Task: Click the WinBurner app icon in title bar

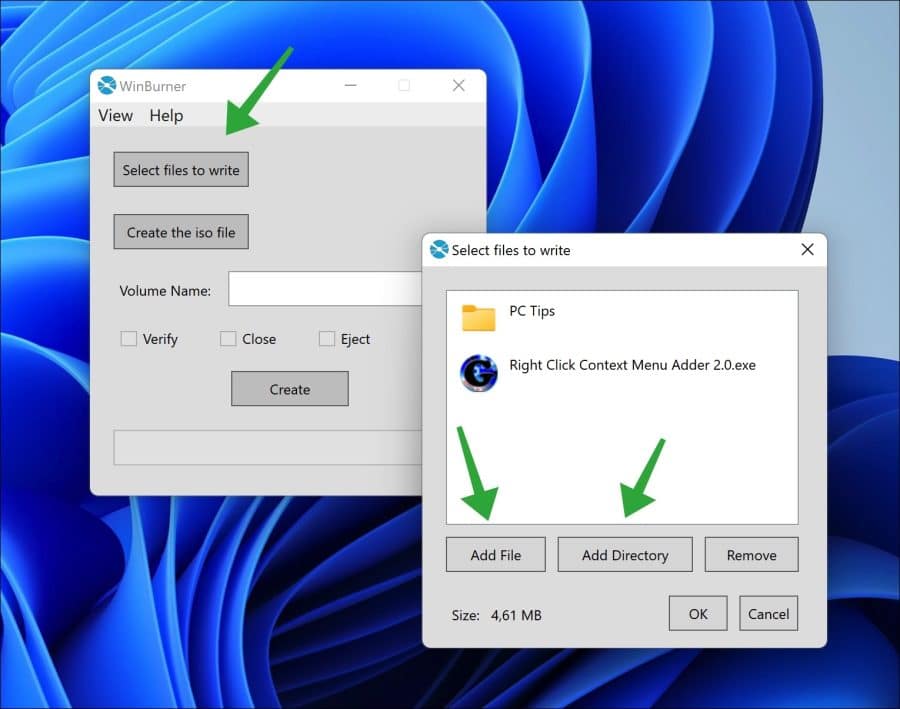Action: point(107,86)
